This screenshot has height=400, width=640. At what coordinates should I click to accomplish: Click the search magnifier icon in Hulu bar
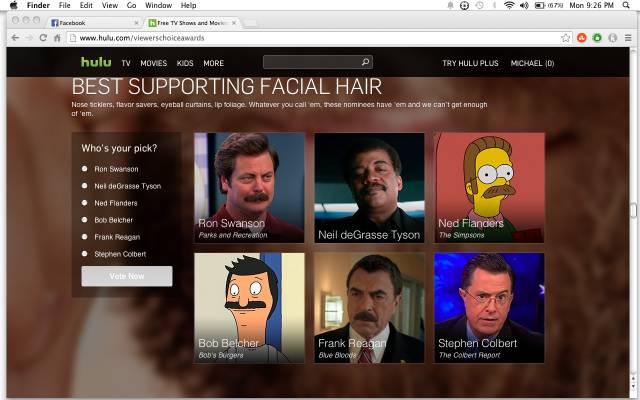(x=365, y=62)
